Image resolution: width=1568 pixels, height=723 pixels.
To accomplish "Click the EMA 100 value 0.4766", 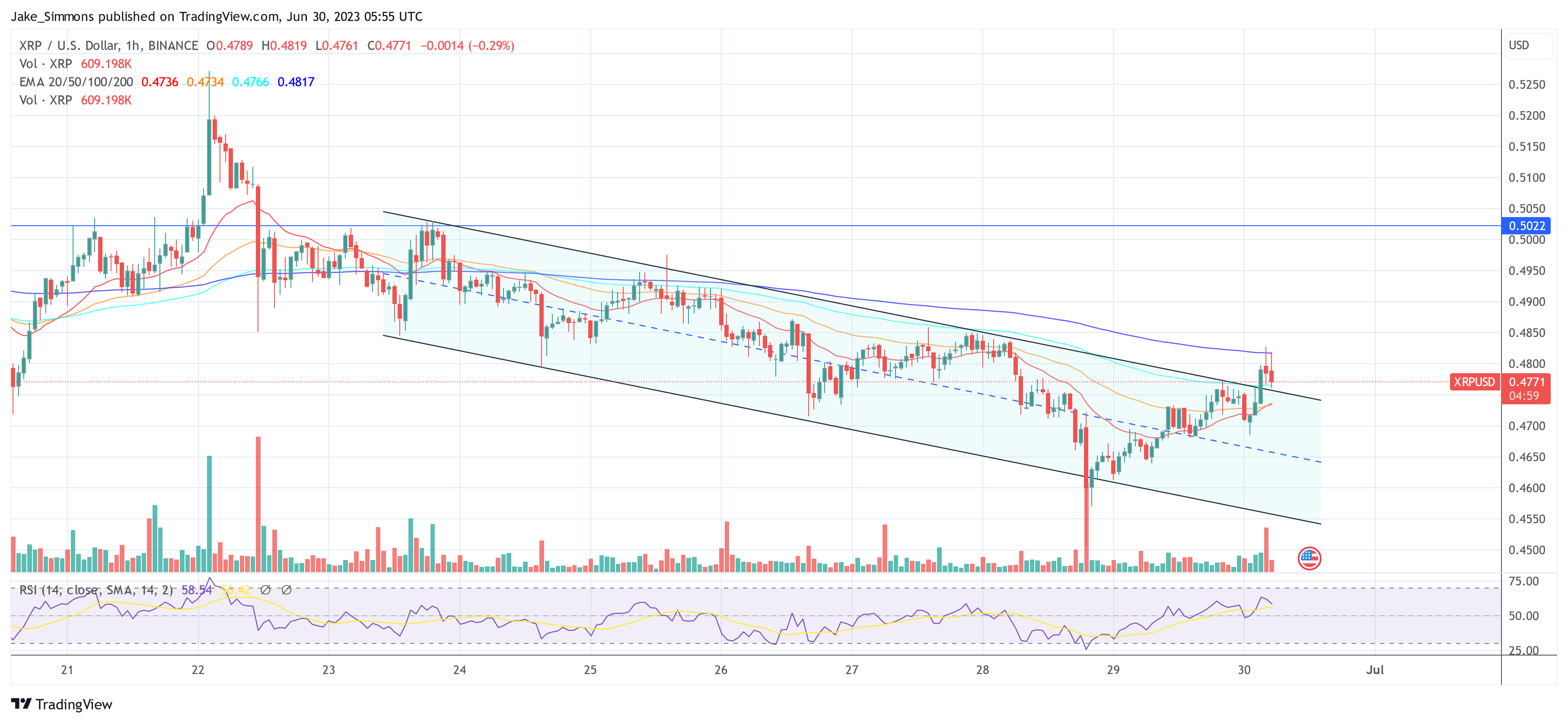I will [x=250, y=82].
